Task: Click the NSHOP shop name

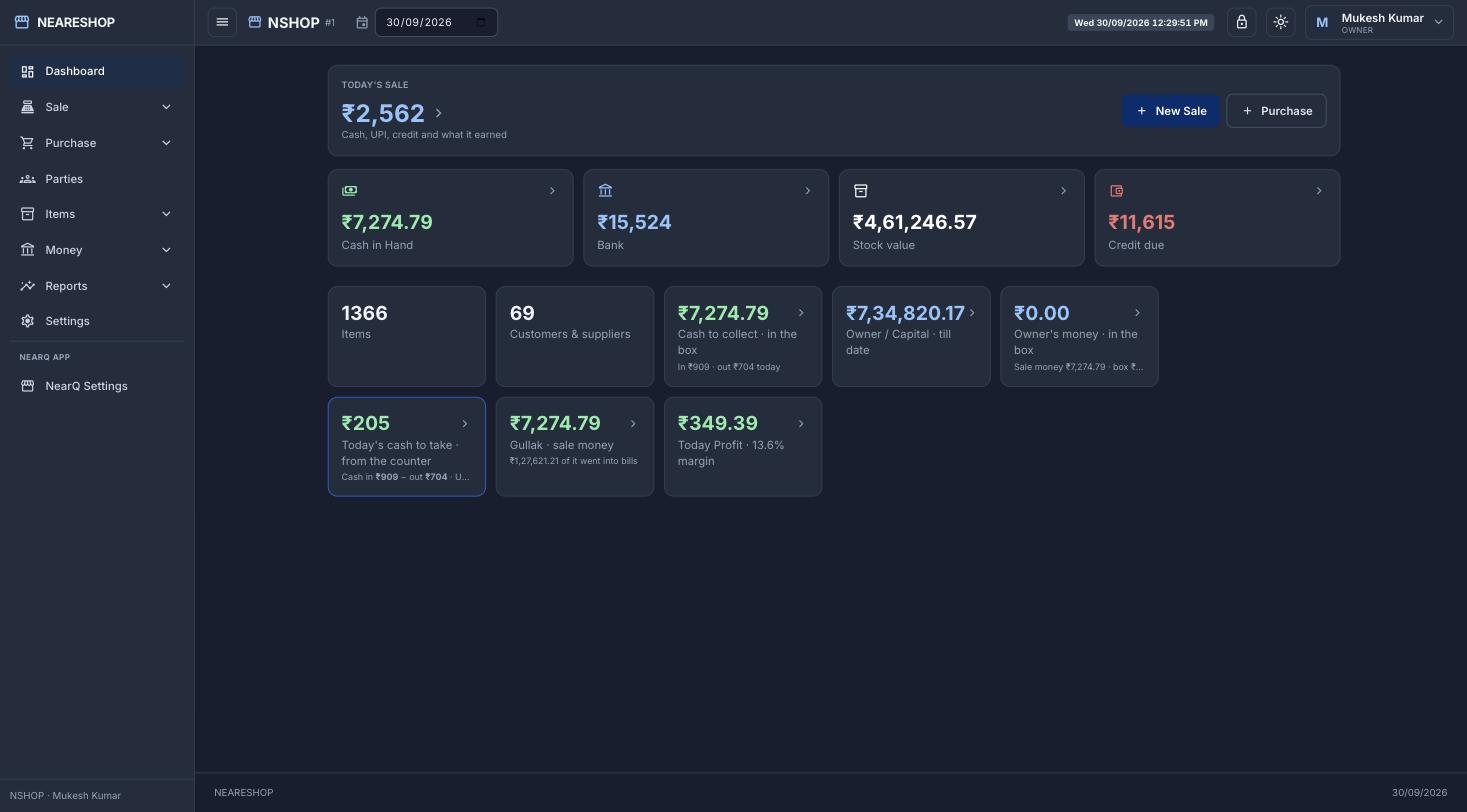Action: pyautogui.click(x=293, y=22)
